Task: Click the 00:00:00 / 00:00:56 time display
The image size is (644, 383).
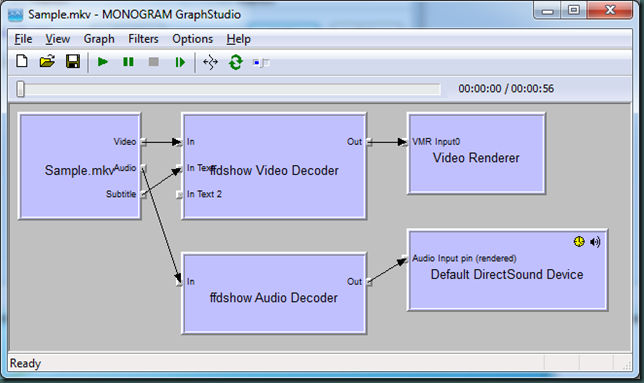Action: [506, 89]
